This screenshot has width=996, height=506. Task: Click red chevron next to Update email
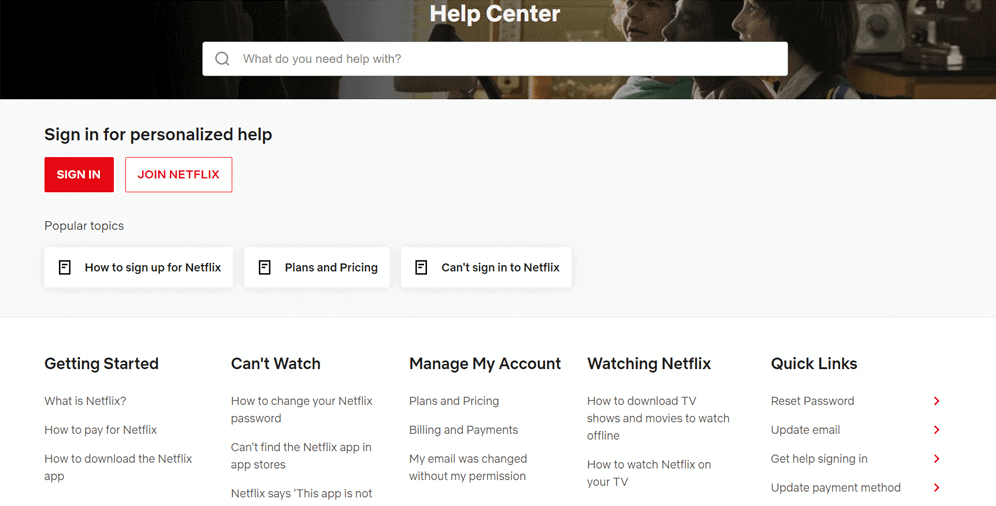(x=936, y=430)
